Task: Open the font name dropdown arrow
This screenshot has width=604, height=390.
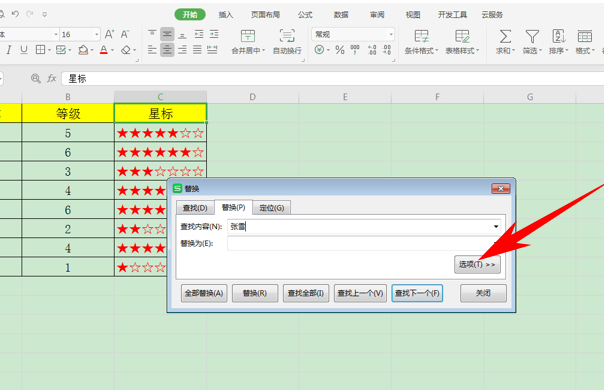Action: (x=56, y=35)
